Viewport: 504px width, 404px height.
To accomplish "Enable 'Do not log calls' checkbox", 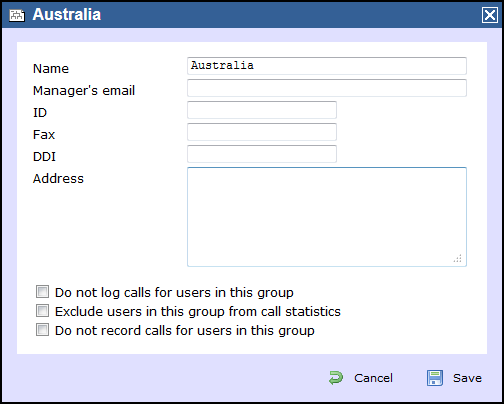I will 42,292.
